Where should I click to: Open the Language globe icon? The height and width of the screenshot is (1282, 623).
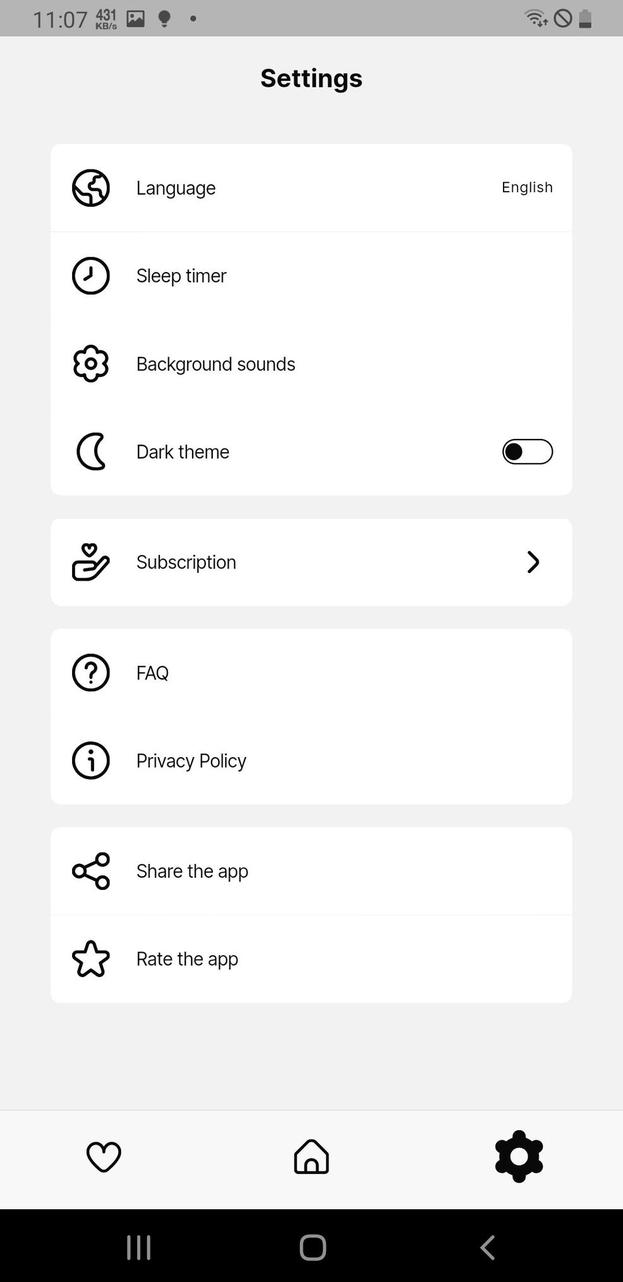[x=91, y=187]
